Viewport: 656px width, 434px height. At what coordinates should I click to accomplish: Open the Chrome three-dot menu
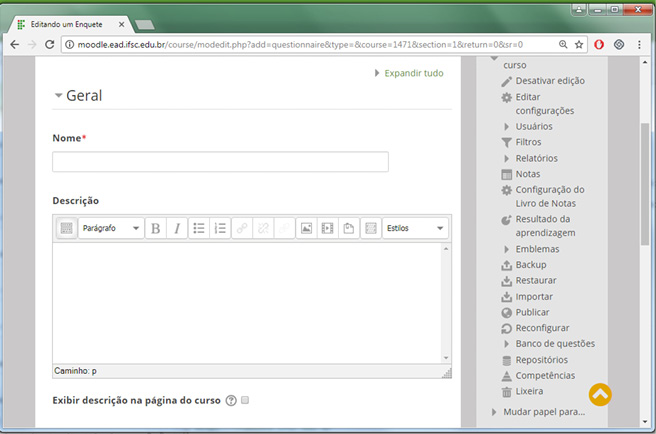tap(639, 45)
